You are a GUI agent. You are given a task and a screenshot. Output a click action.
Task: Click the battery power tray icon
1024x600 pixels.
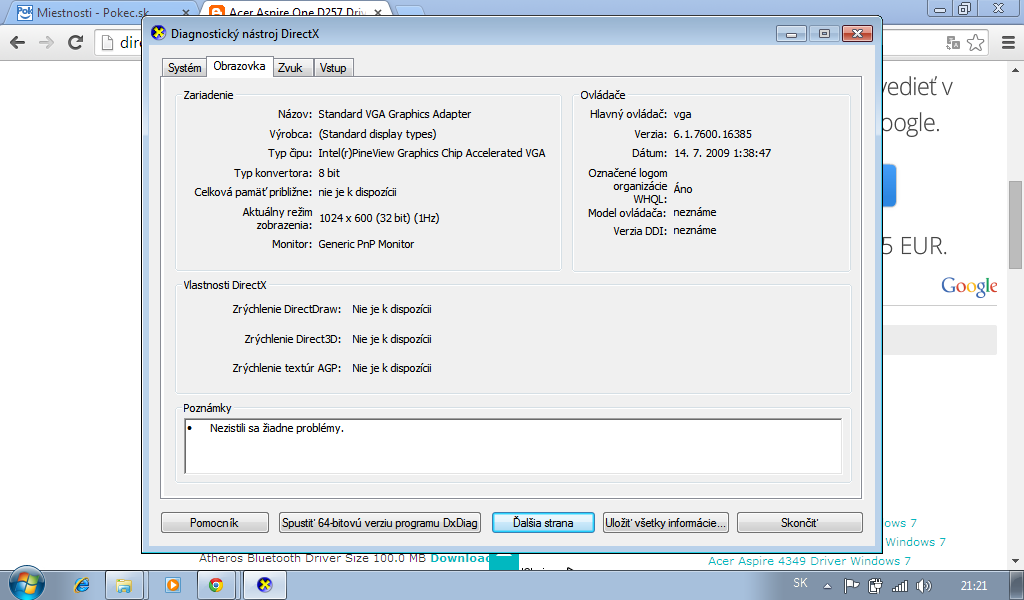click(875, 586)
